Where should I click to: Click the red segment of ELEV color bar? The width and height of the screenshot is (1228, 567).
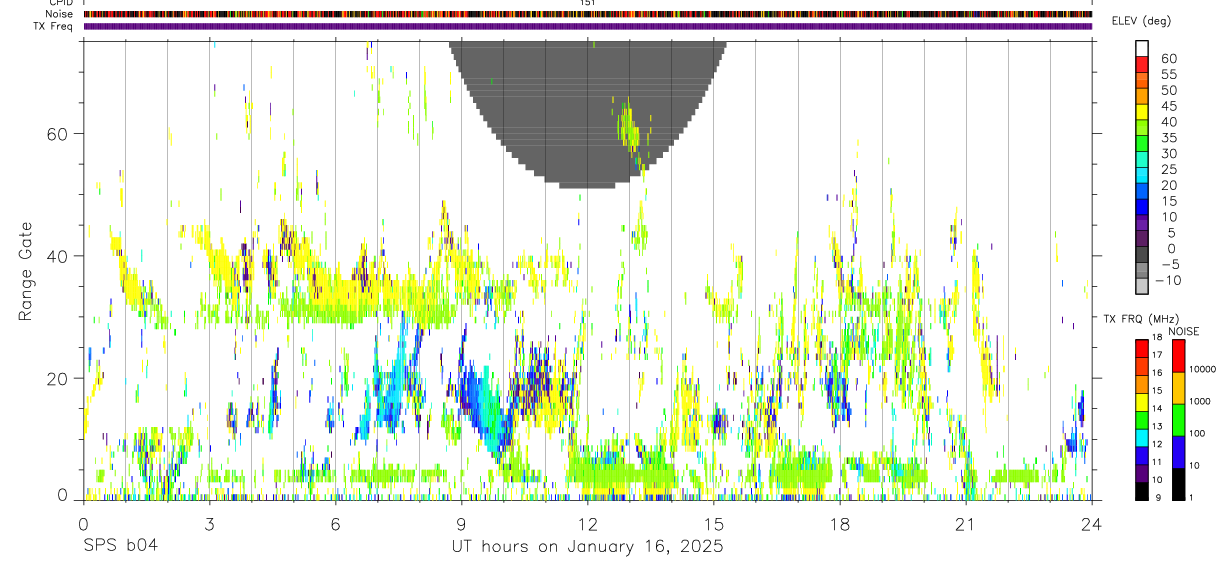tap(1142, 64)
